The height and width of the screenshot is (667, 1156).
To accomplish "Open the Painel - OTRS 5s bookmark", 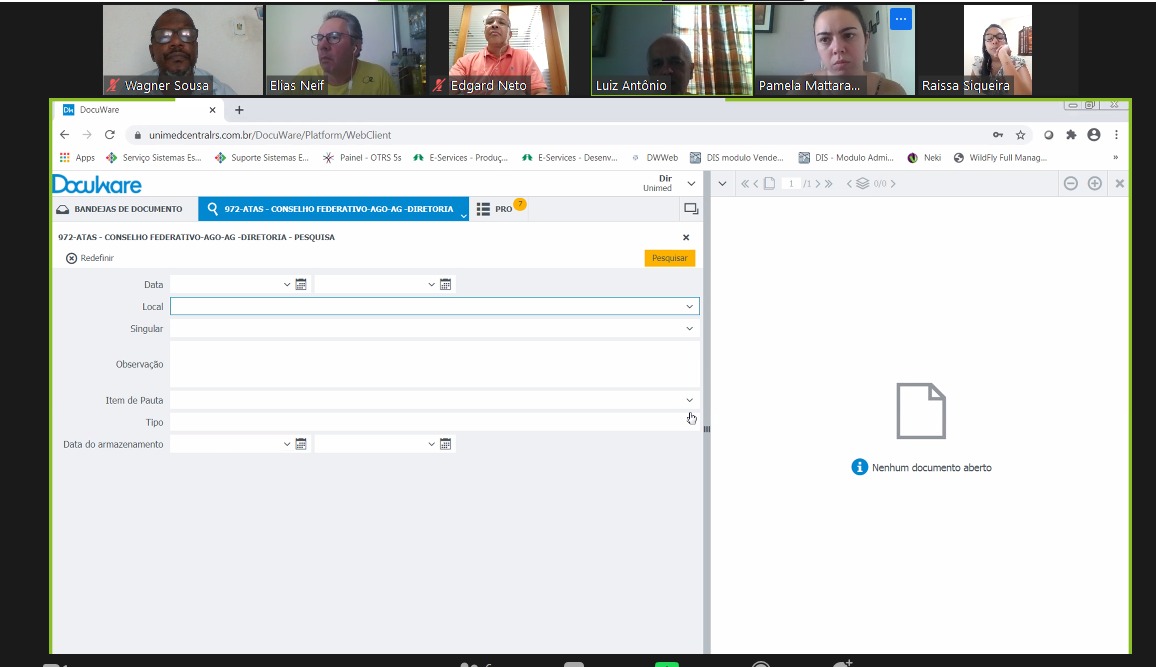I will tap(362, 158).
